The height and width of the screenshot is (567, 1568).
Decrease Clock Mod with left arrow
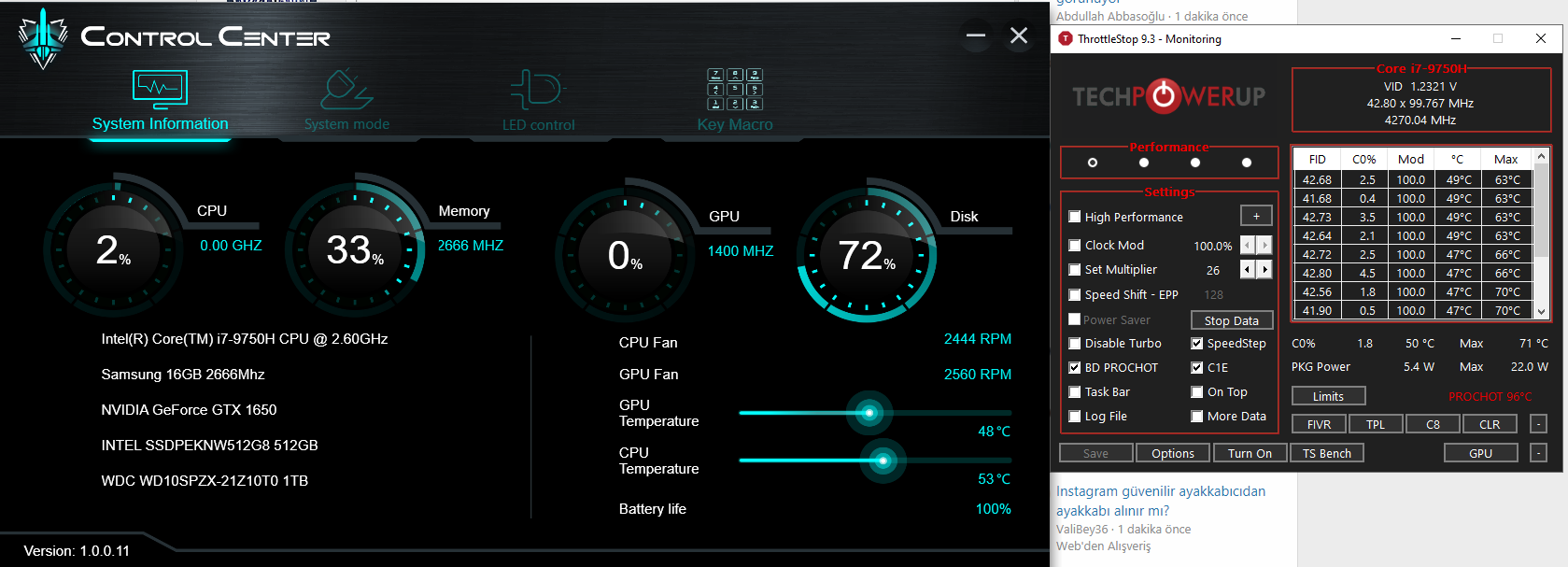tap(1247, 245)
